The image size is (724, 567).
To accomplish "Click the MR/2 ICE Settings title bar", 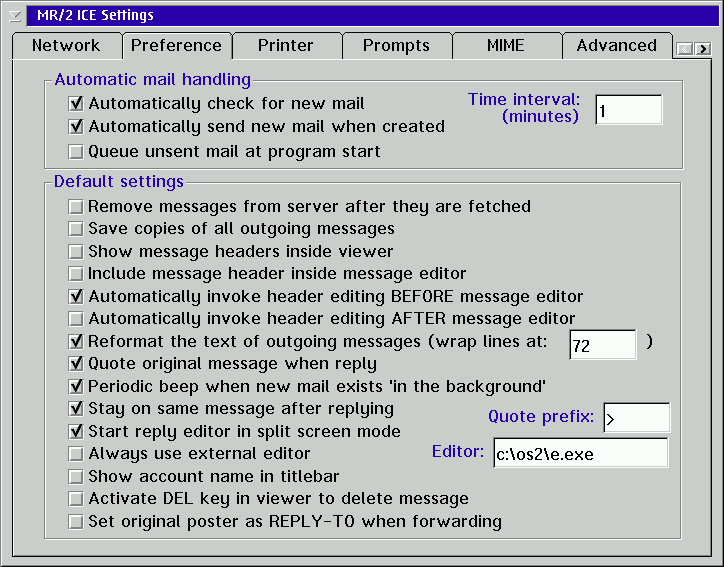I will tap(373, 16).
